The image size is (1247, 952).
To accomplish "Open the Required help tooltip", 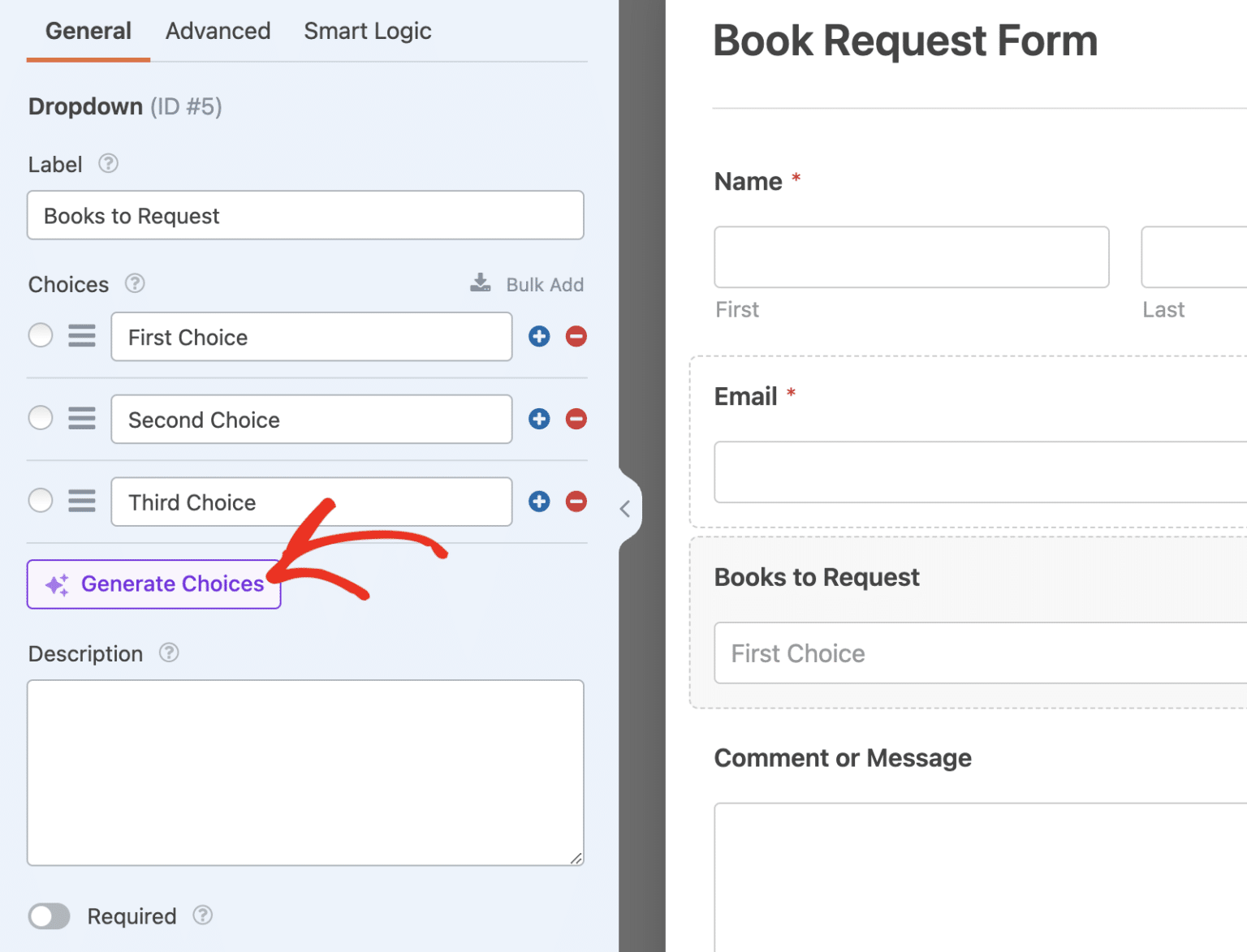I will (x=203, y=915).
